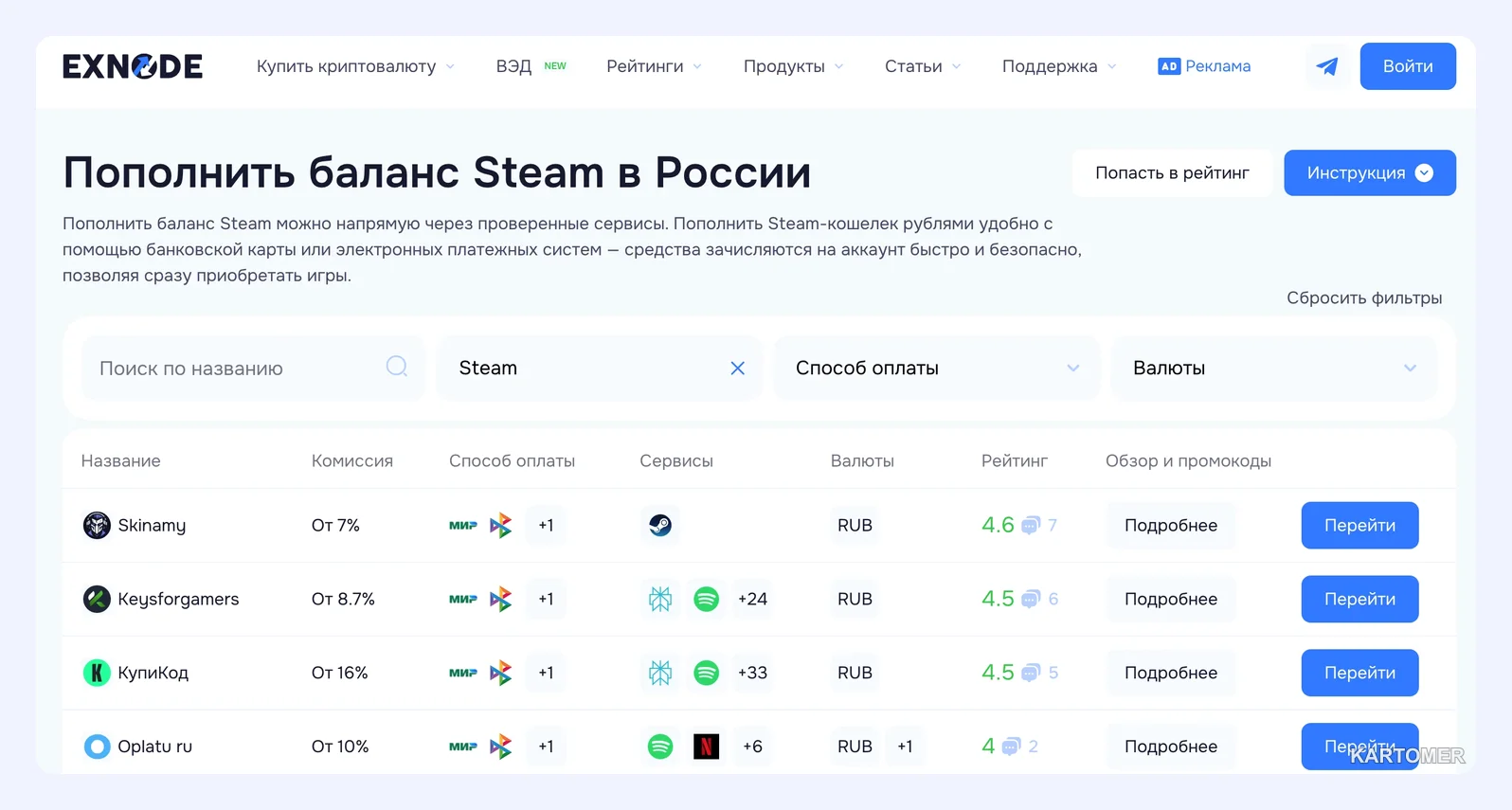Click the Название column header

[x=120, y=460]
